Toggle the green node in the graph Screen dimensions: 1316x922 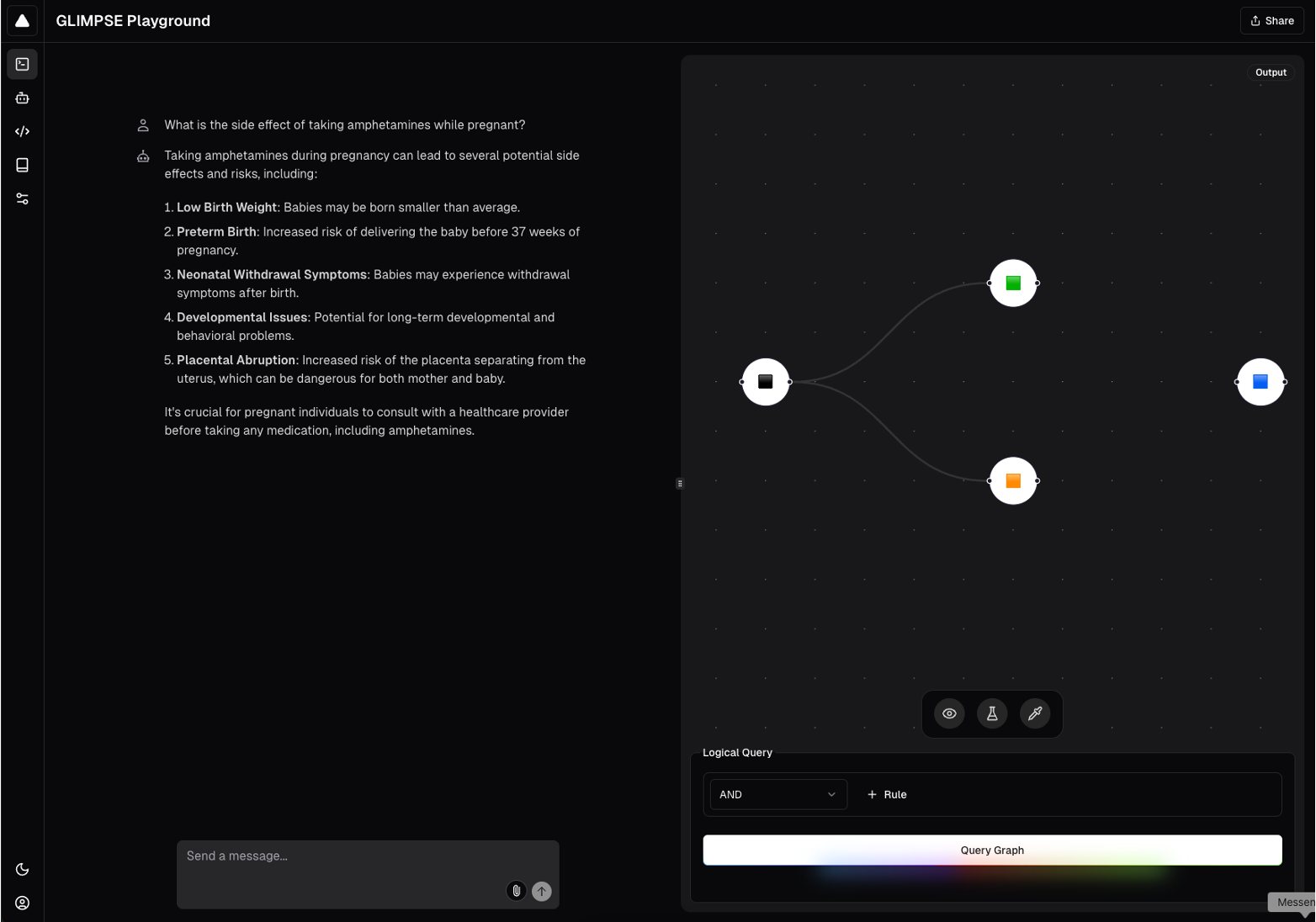coord(1013,283)
